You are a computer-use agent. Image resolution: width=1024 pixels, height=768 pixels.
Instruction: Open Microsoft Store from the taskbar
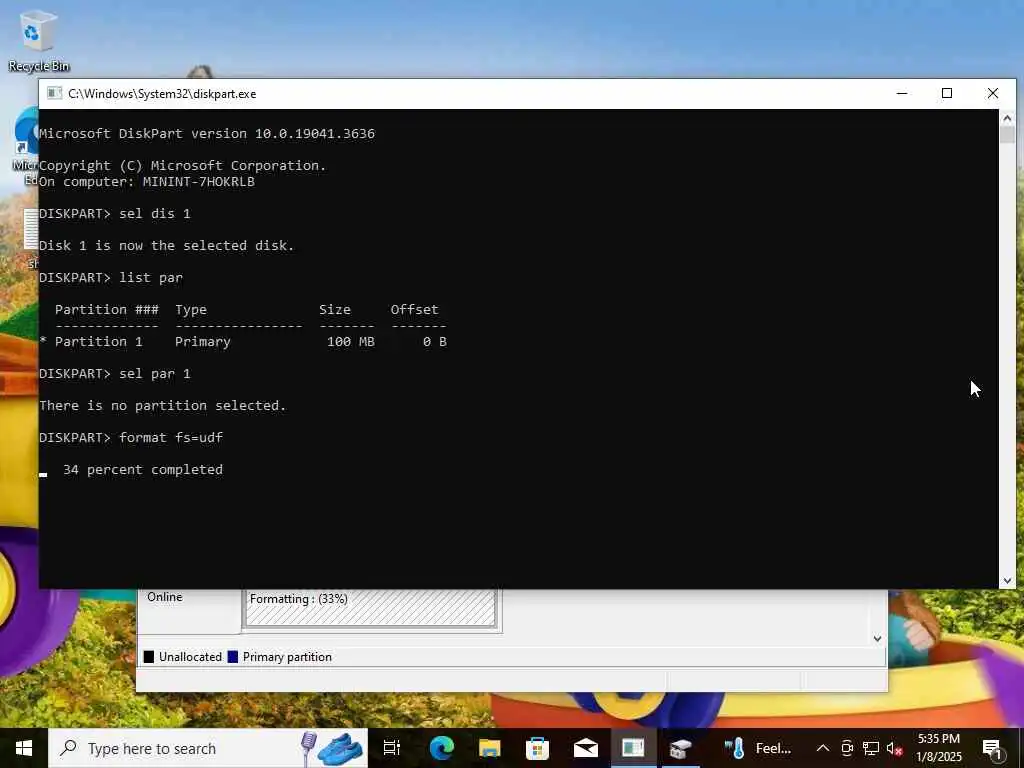537,748
